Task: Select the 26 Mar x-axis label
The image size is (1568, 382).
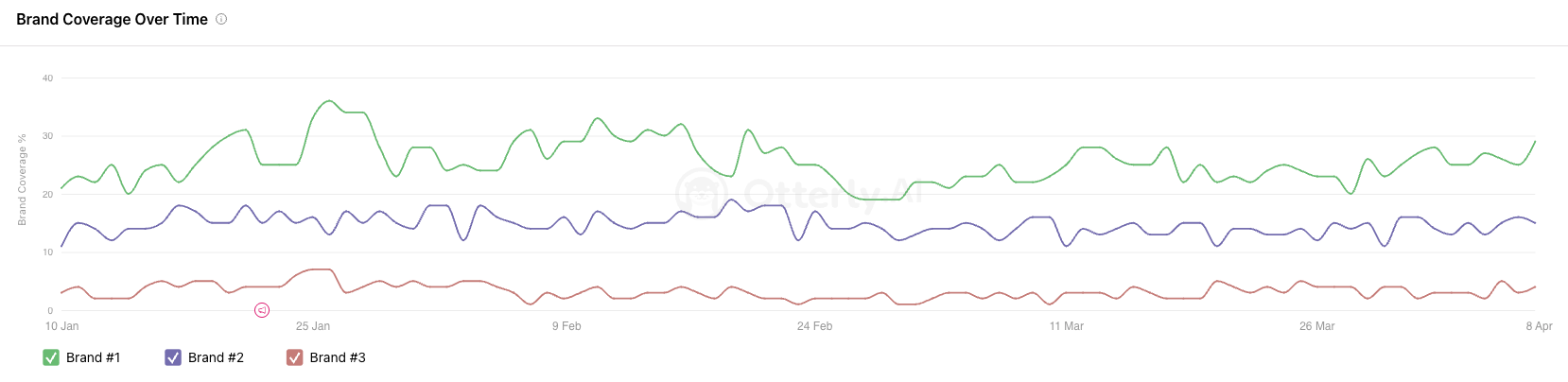Action: (1316, 326)
